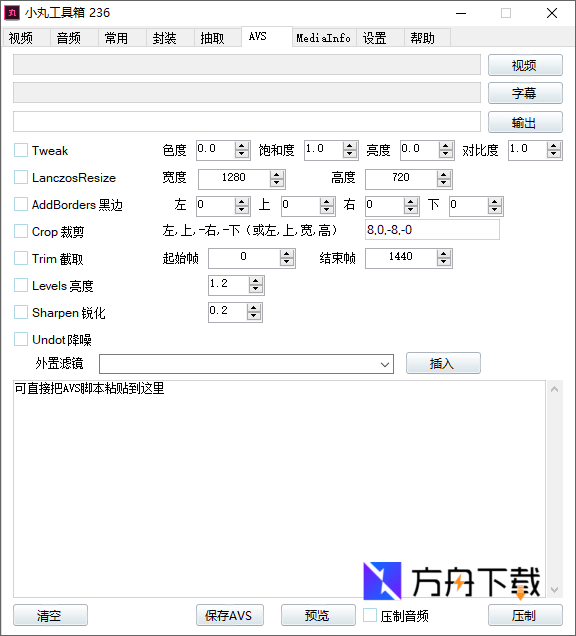Increase AddBorders 上 value up arrow
This screenshot has height=636, width=576.
pos(327,202)
